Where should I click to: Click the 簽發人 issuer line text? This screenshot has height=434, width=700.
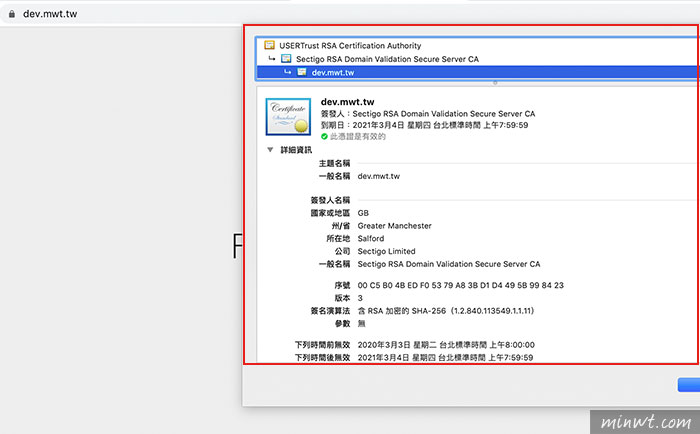(x=428, y=114)
